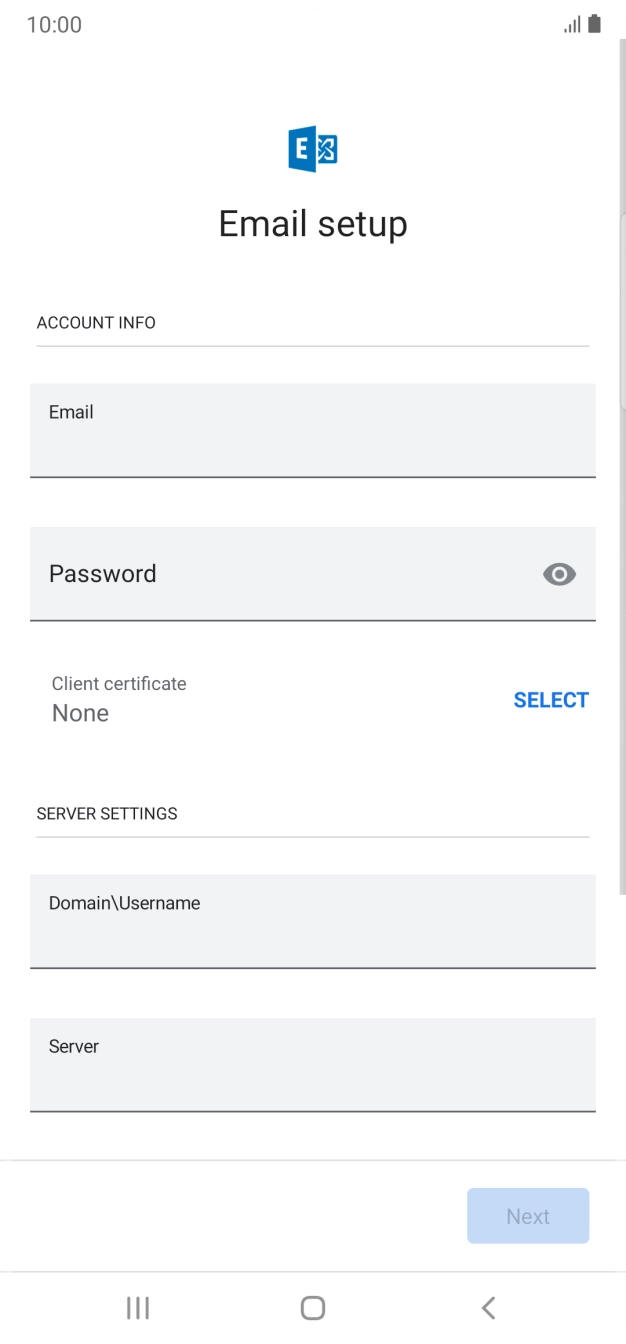The width and height of the screenshot is (626, 1344).
Task: Click the ACCOUNT INFO section header
Action: [x=96, y=322]
